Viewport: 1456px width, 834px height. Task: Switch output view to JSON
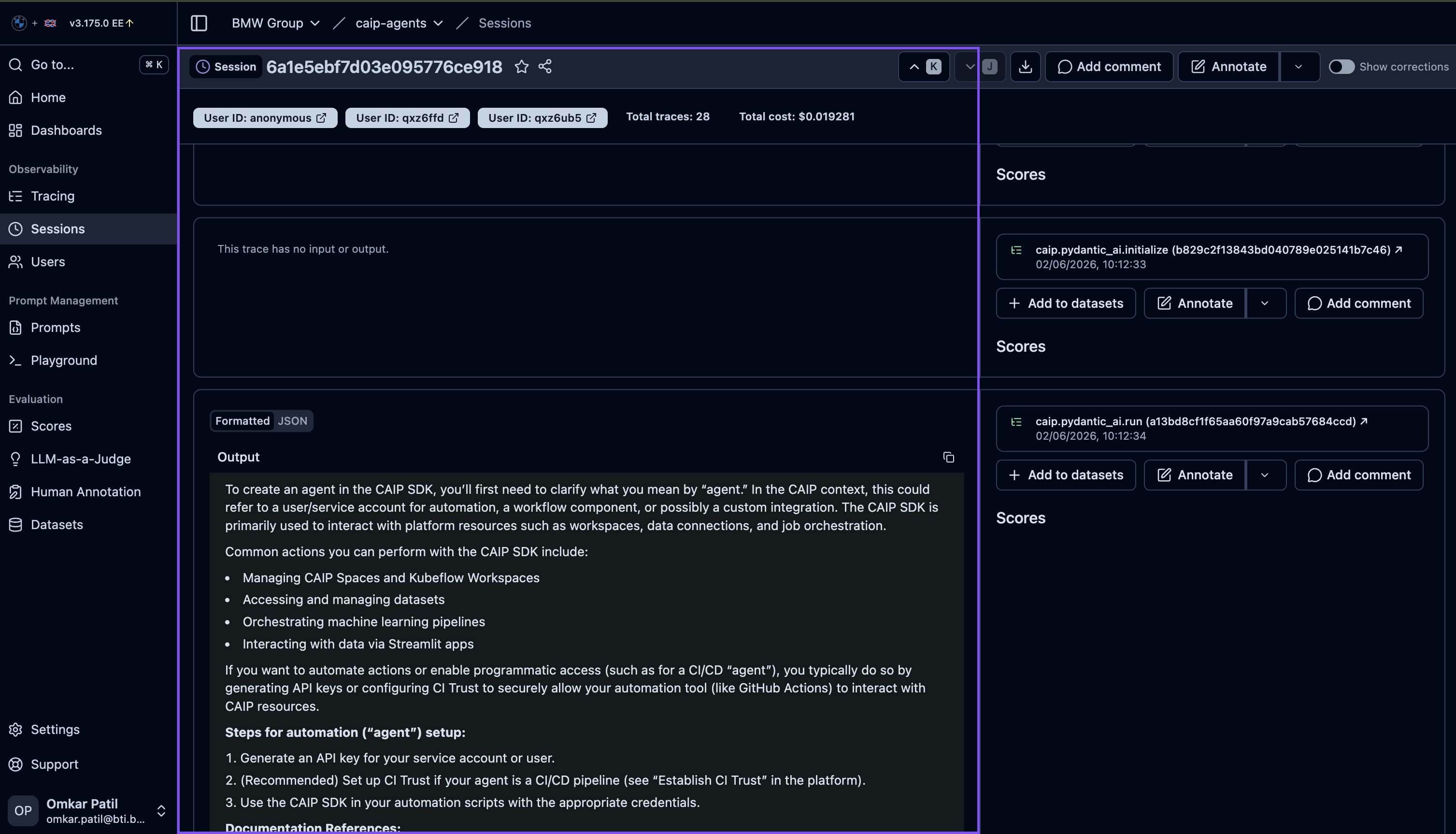pyautogui.click(x=292, y=421)
